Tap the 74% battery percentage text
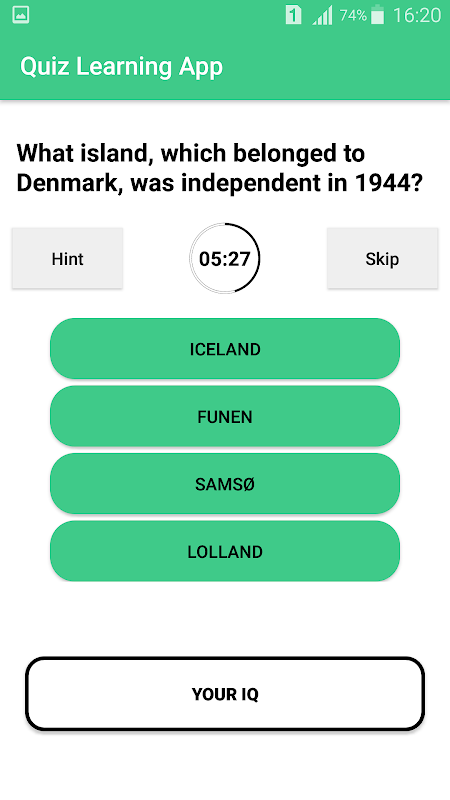The image size is (450, 800). pyautogui.click(x=353, y=16)
